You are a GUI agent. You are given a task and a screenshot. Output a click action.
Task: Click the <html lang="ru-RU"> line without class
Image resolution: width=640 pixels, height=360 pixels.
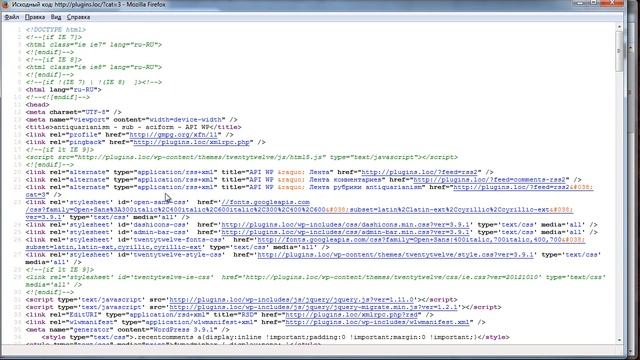click(64, 90)
